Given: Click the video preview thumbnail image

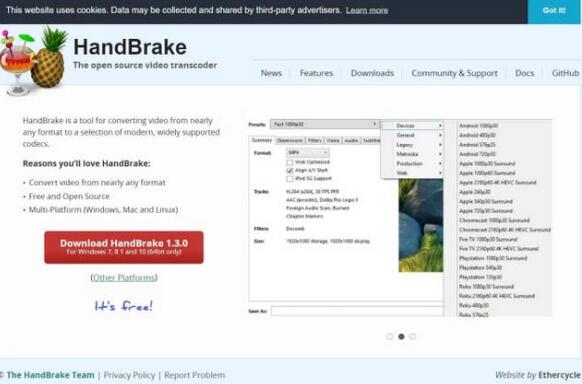Looking at the screenshot, I should (x=421, y=226).
